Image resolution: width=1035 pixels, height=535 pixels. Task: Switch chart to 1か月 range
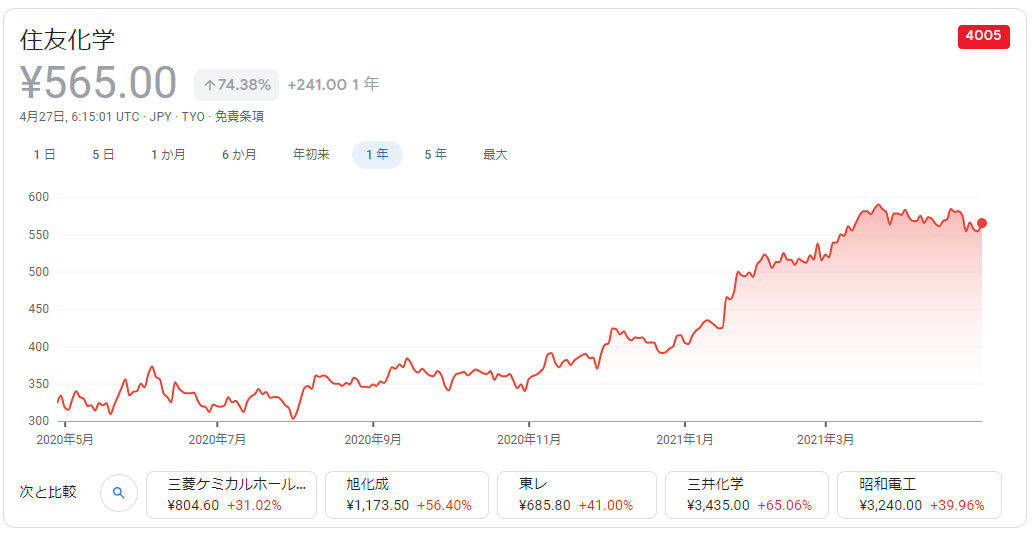click(x=168, y=155)
